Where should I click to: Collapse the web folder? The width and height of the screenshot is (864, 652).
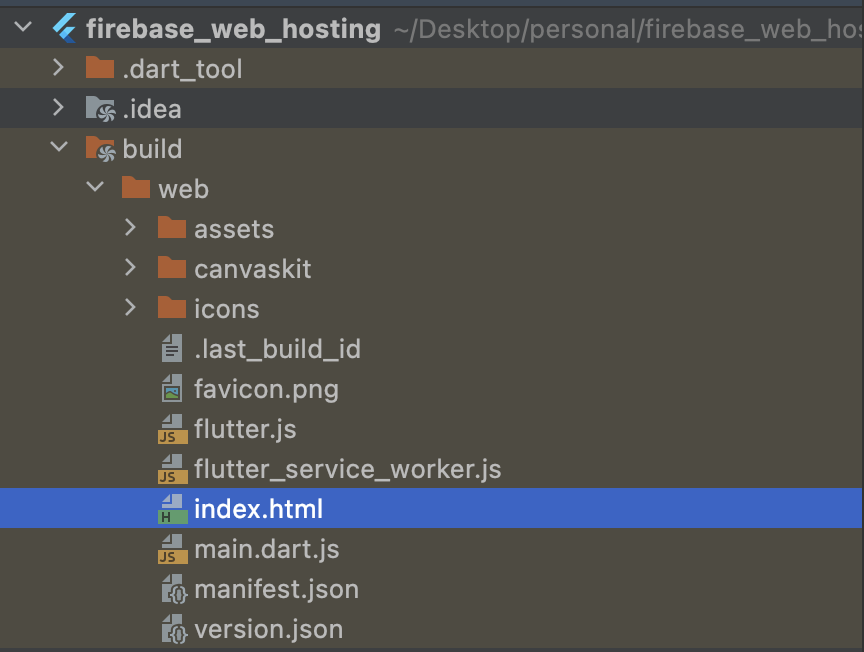(95, 187)
